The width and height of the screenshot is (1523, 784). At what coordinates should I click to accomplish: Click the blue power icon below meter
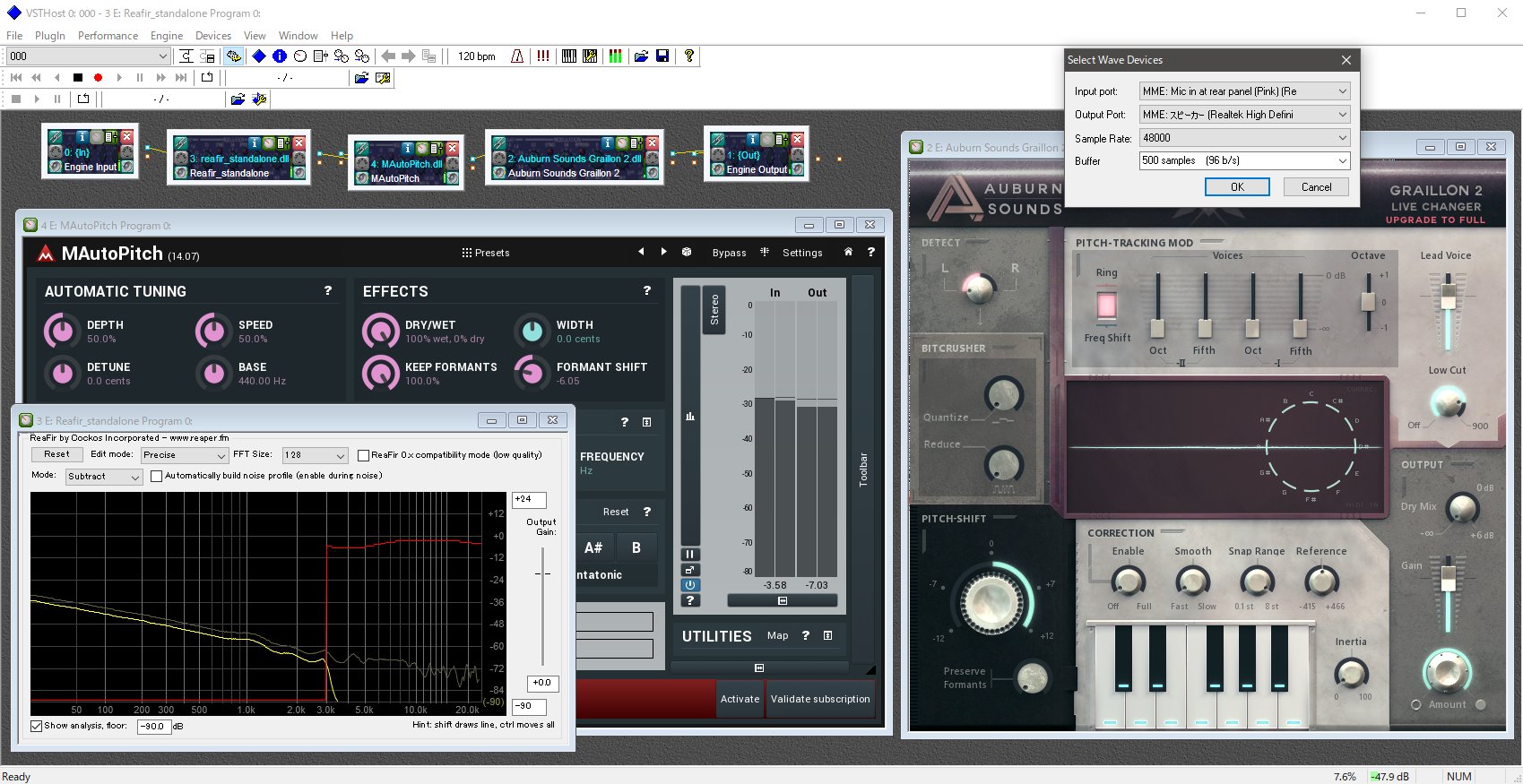[690, 585]
